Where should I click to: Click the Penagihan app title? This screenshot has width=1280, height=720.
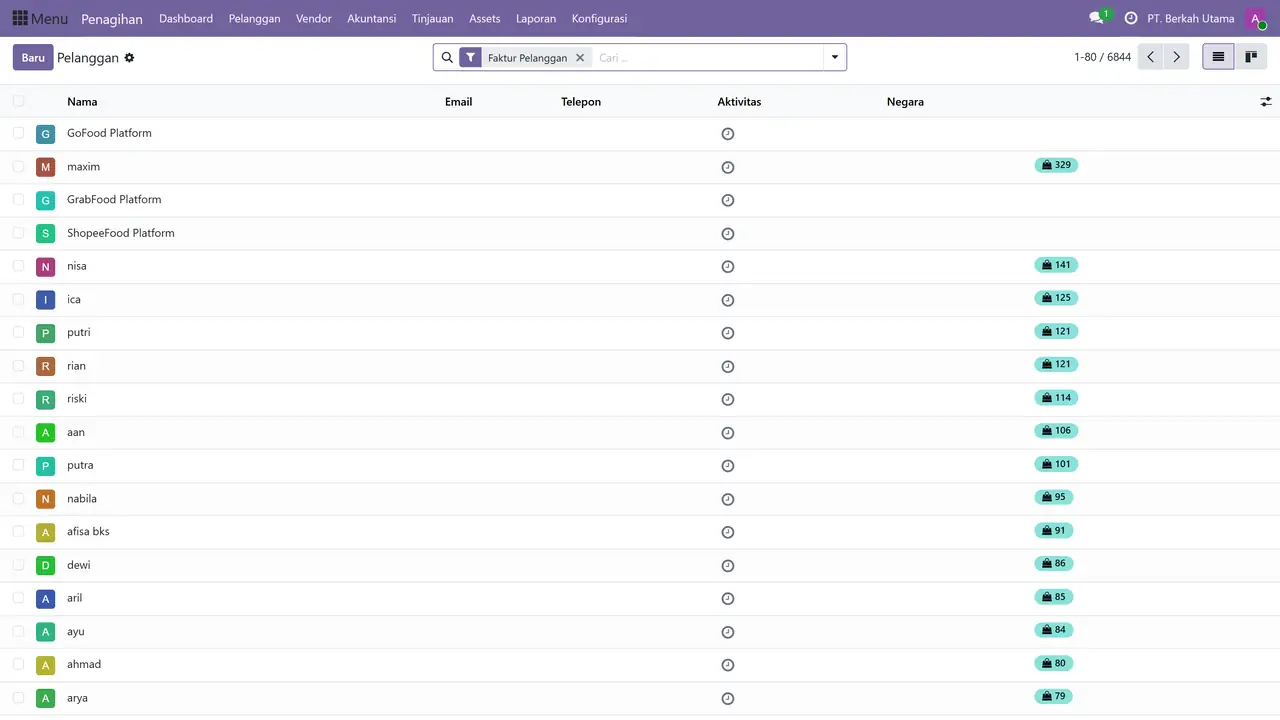tap(112, 19)
